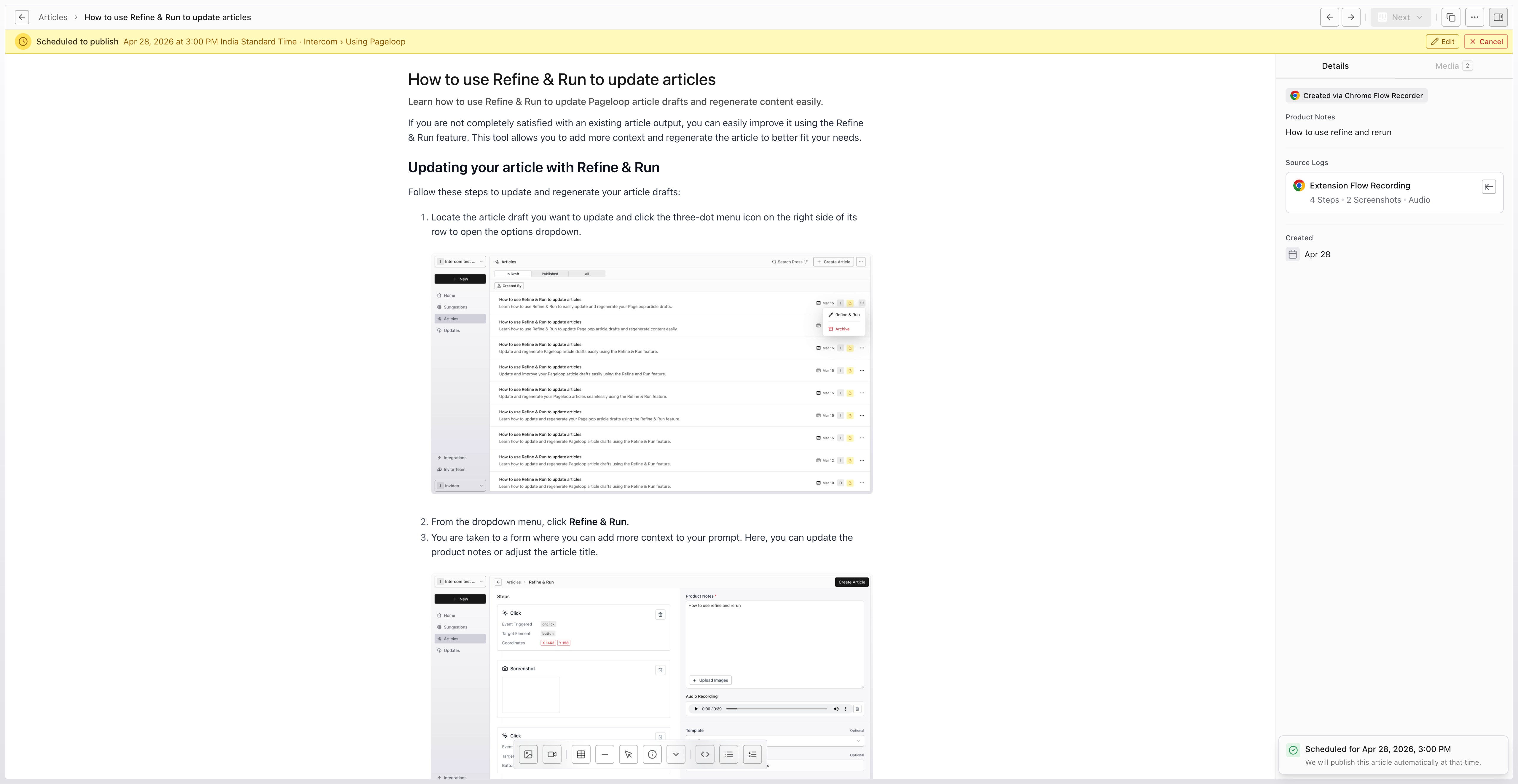Click the copy icon in header
1518x784 pixels.
point(1451,17)
